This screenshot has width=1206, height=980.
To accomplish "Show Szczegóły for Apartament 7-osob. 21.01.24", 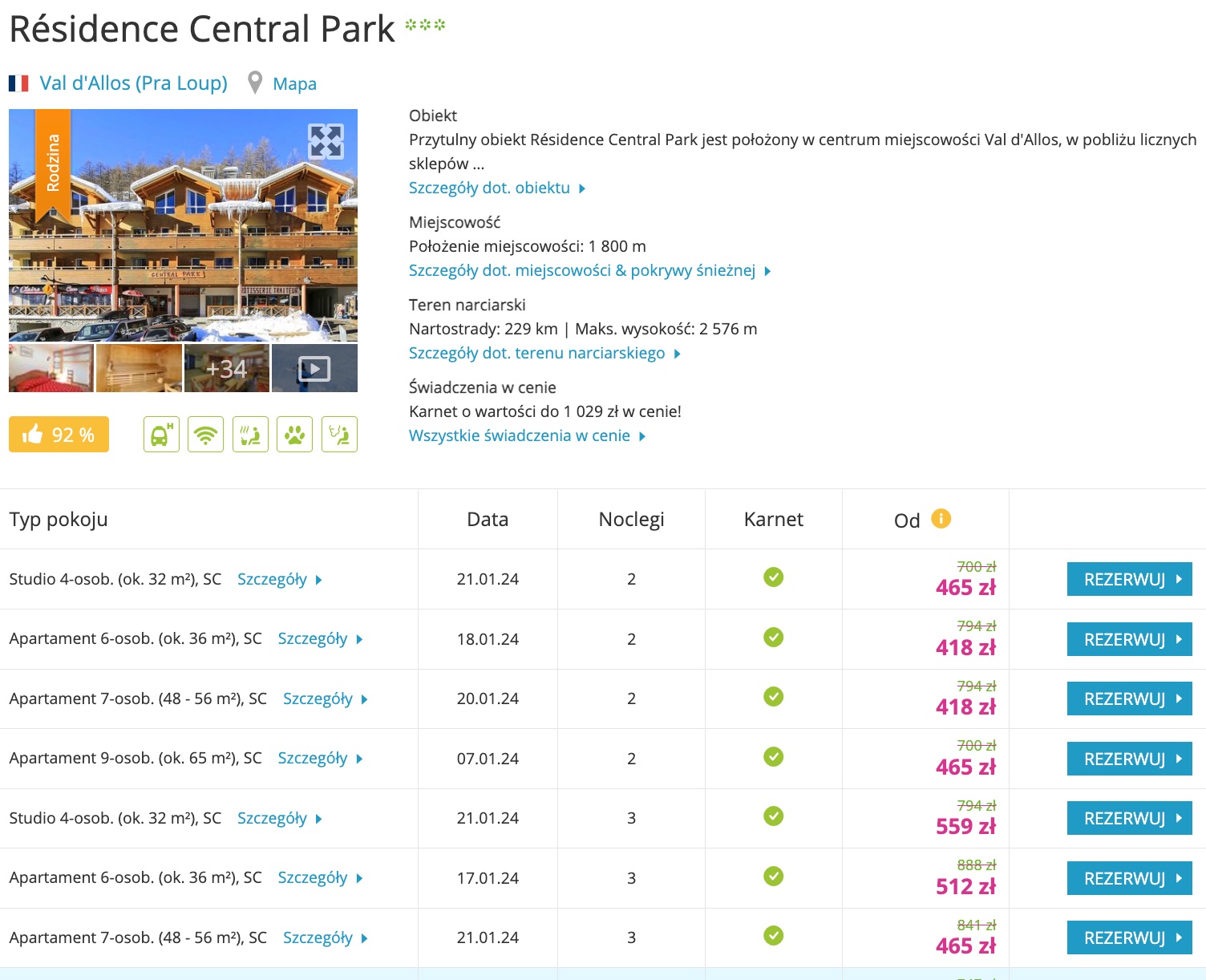I will click(x=325, y=937).
